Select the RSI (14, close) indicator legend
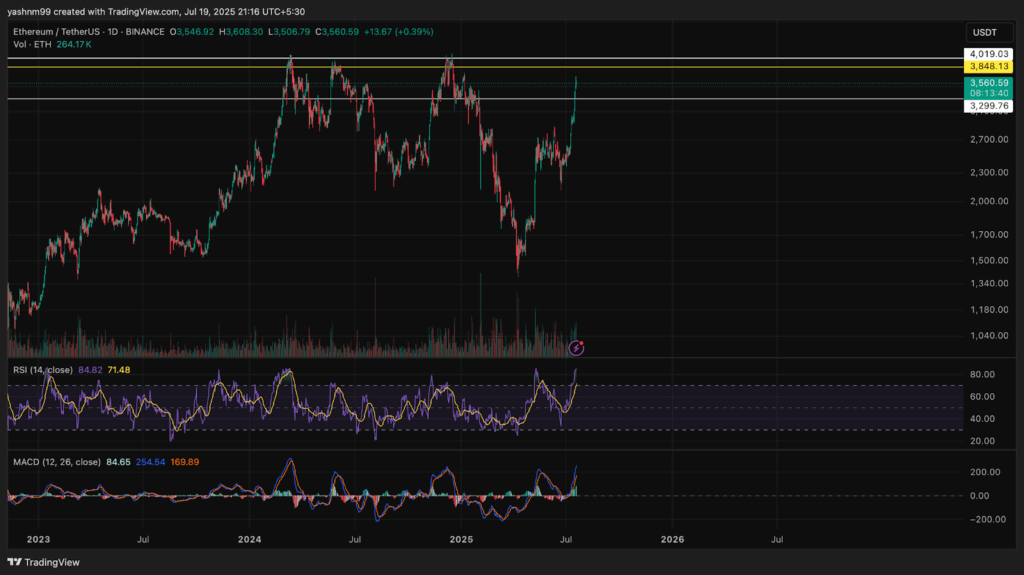The width and height of the screenshot is (1024, 575). click(42, 370)
